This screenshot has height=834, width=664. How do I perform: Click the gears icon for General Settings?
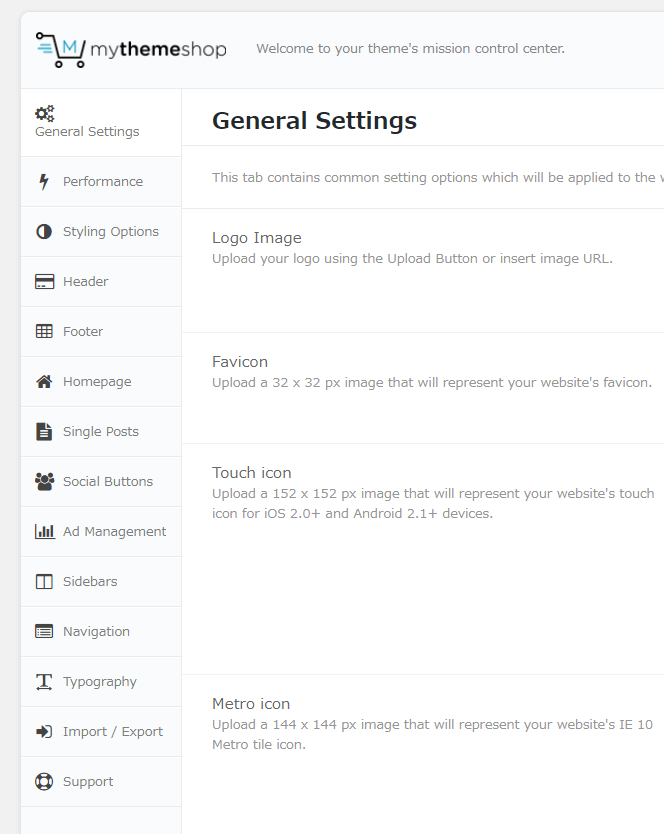(x=45, y=114)
